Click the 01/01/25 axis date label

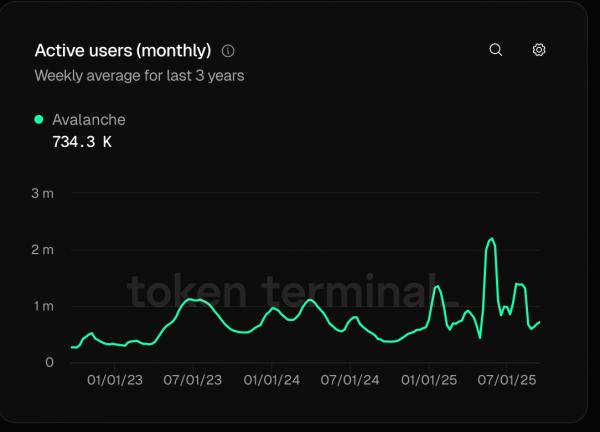429,380
